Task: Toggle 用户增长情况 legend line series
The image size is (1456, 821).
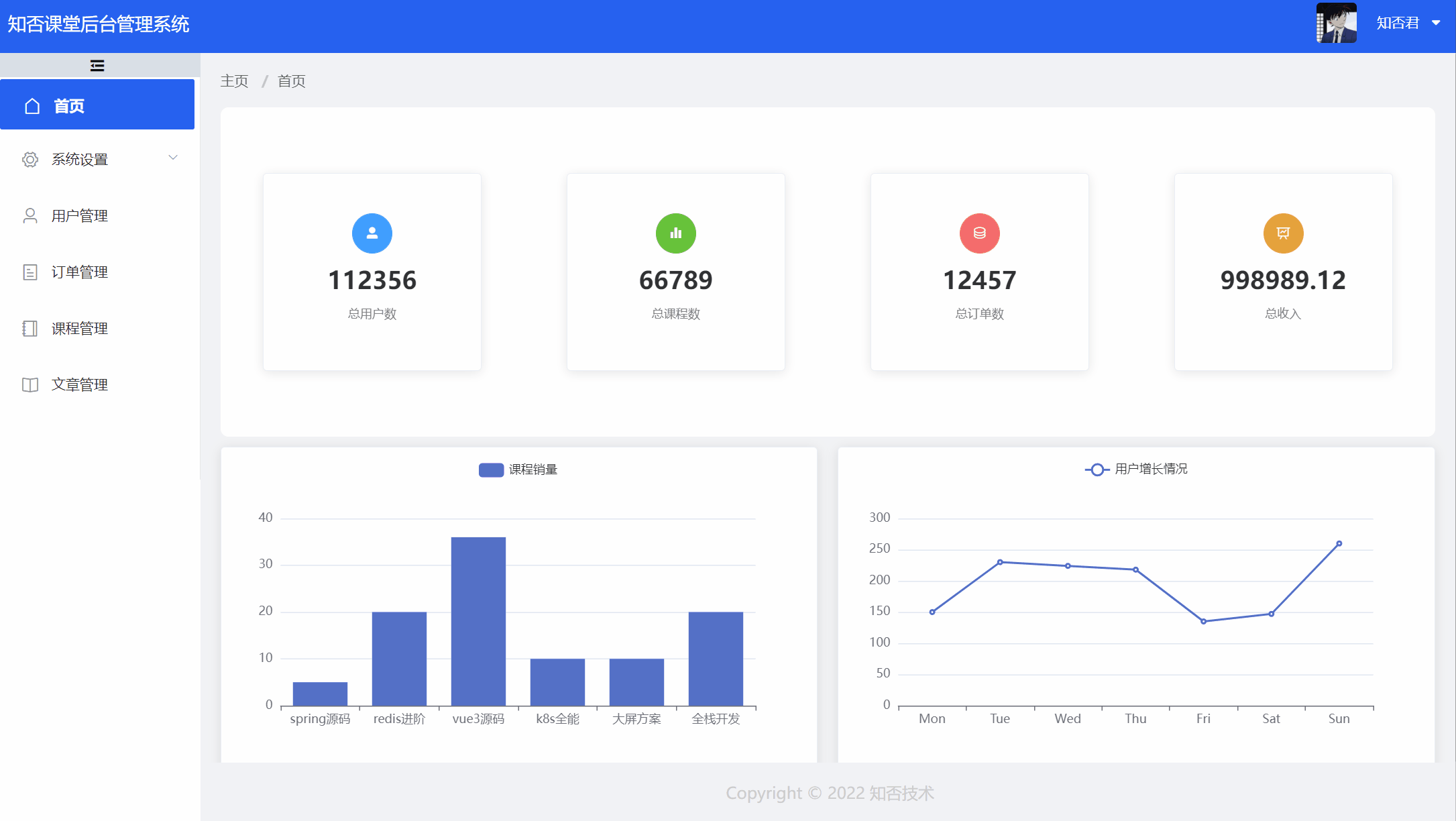Action: coord(1097,470)
